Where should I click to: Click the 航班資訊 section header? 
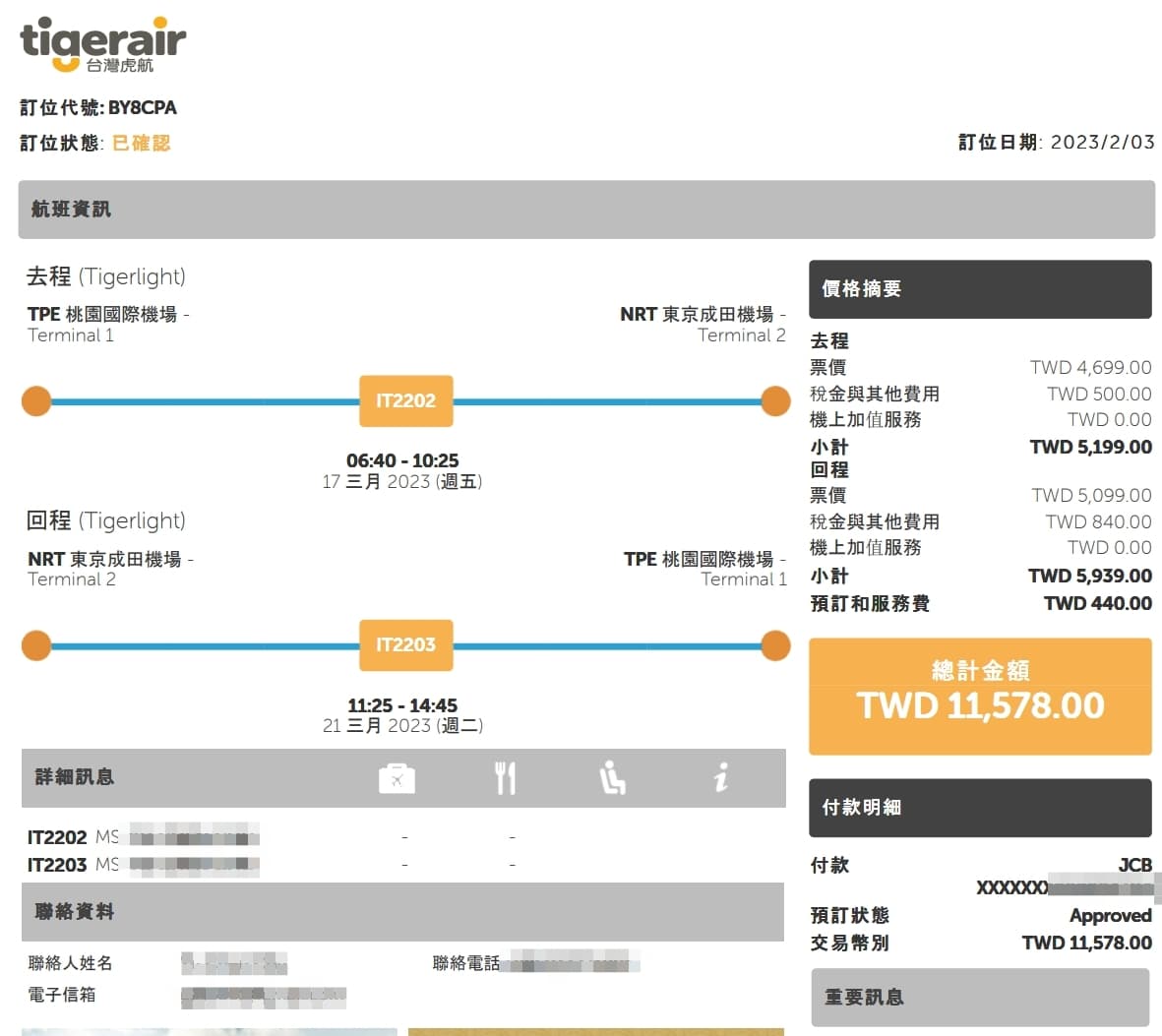click(586, 209)
